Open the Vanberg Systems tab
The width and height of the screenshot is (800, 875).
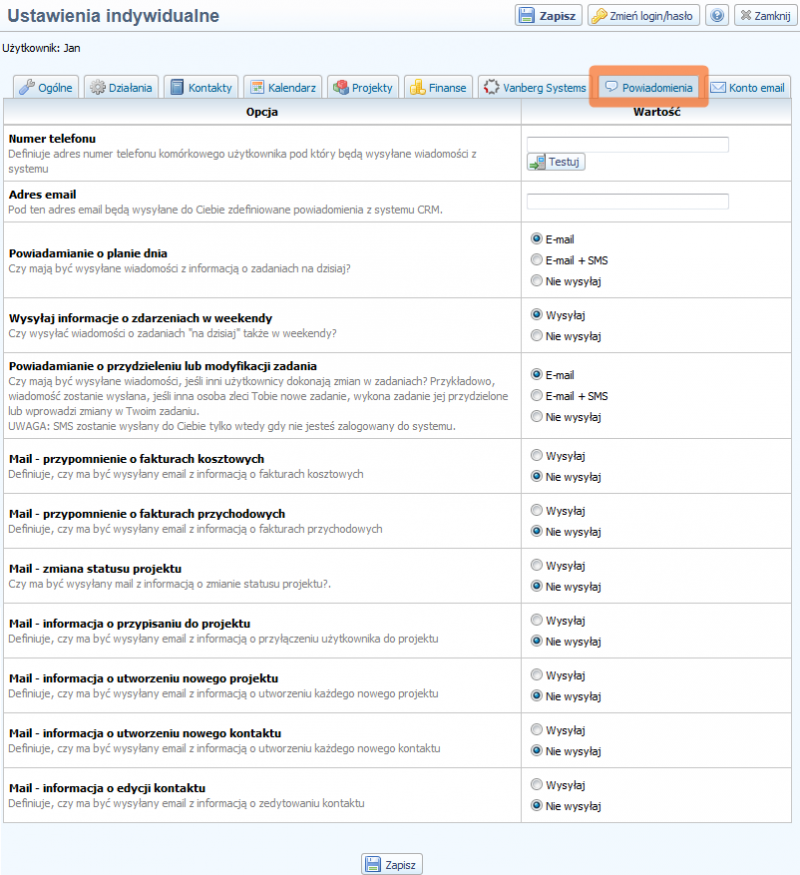click(x=535, y=88)
